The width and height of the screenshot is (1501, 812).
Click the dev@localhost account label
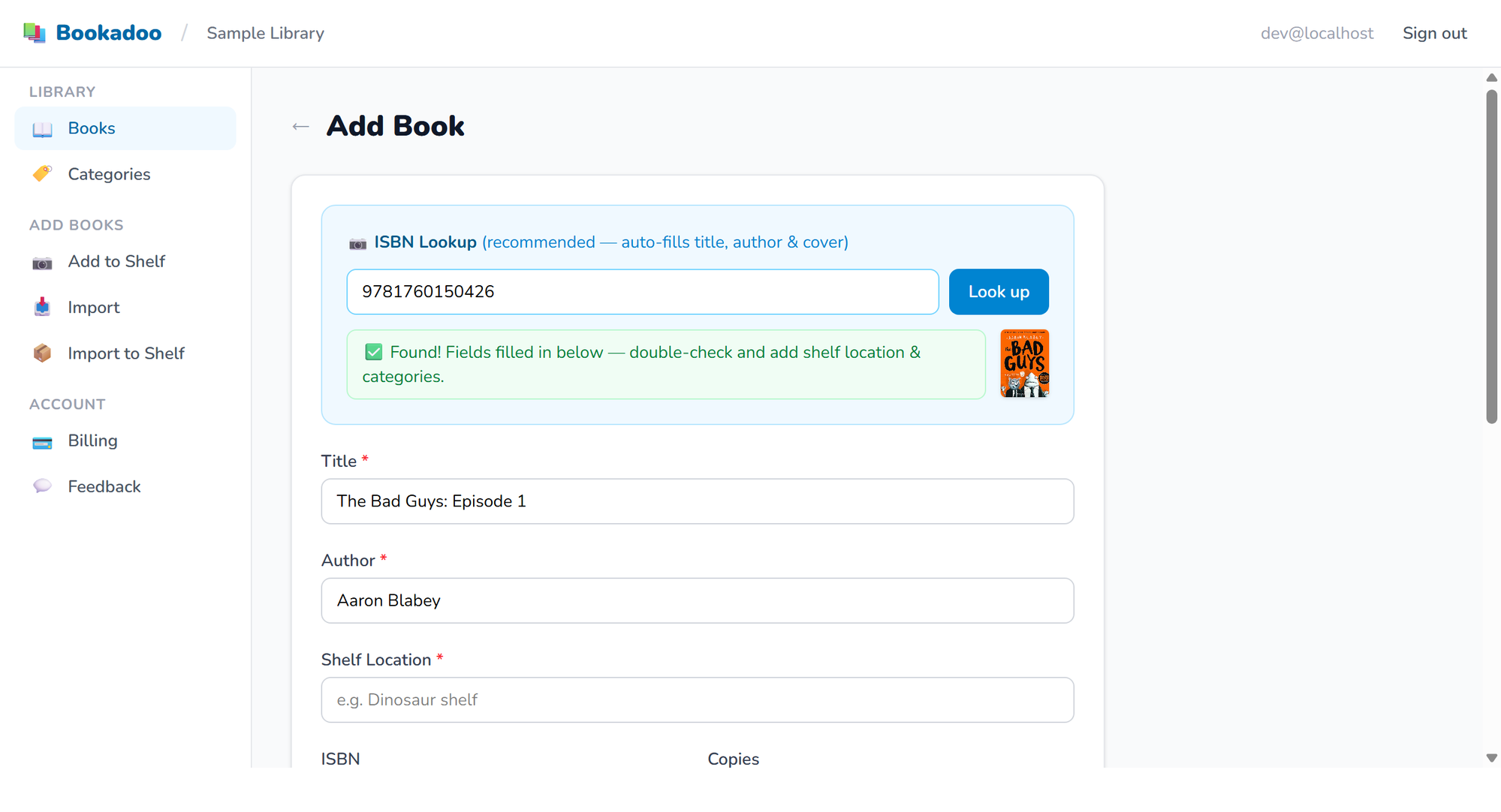(x=1316, y=33)
